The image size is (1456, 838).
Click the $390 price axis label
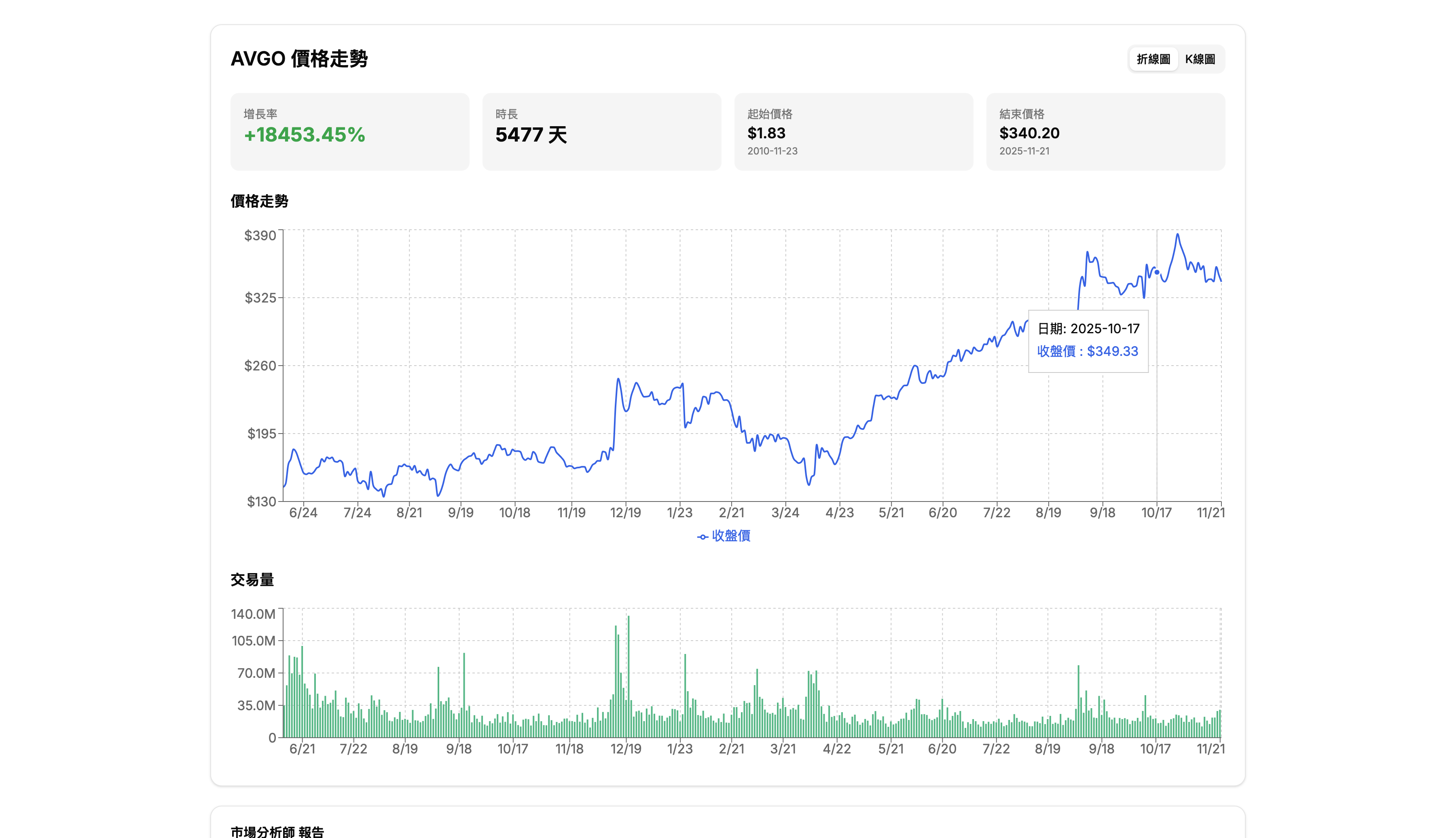[260, 235]
